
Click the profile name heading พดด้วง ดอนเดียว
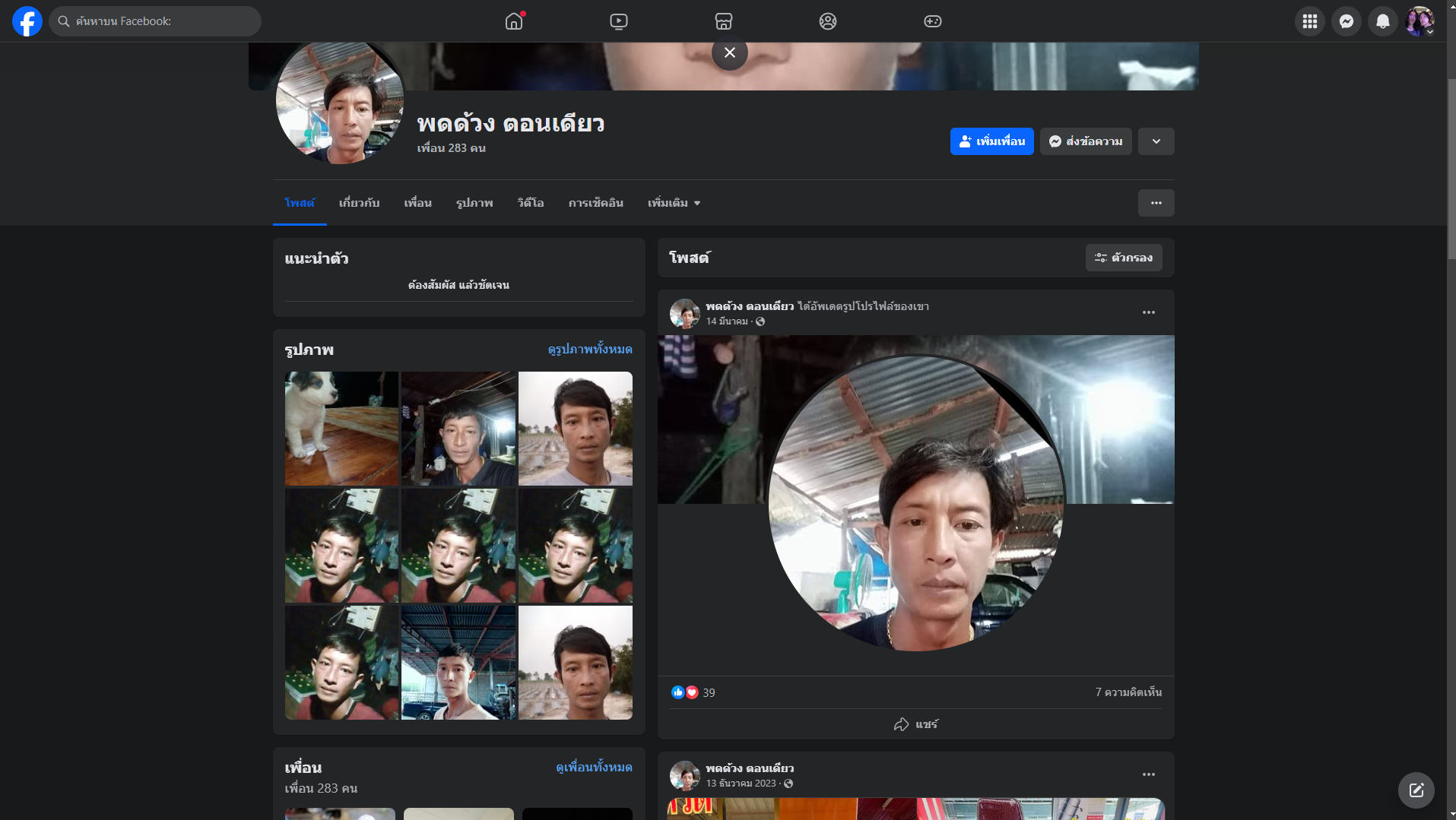tap(510, 123)
